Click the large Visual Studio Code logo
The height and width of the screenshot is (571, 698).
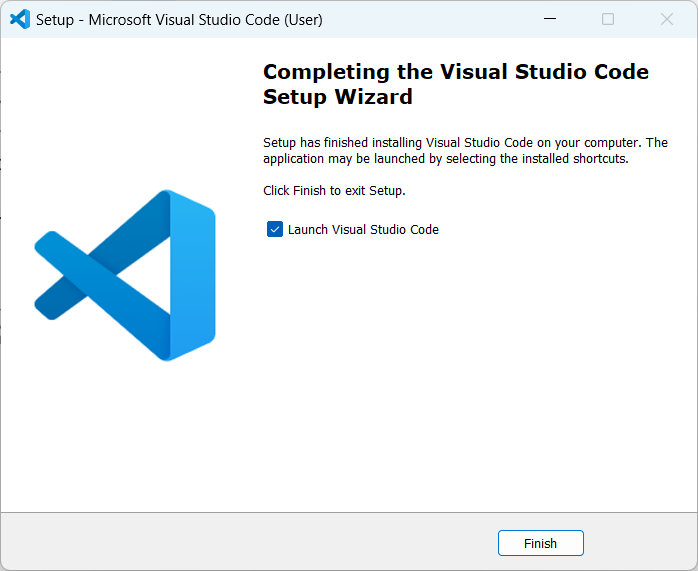click(125, 275)
